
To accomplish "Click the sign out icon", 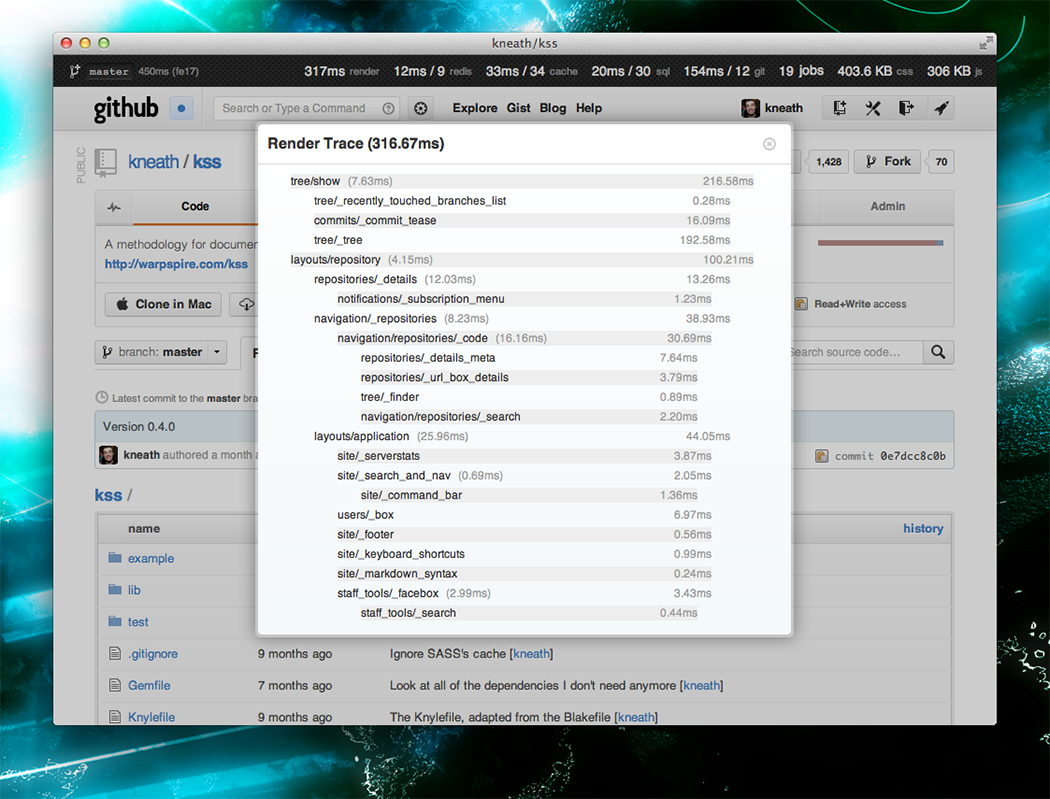I will (x=906, y=108).
